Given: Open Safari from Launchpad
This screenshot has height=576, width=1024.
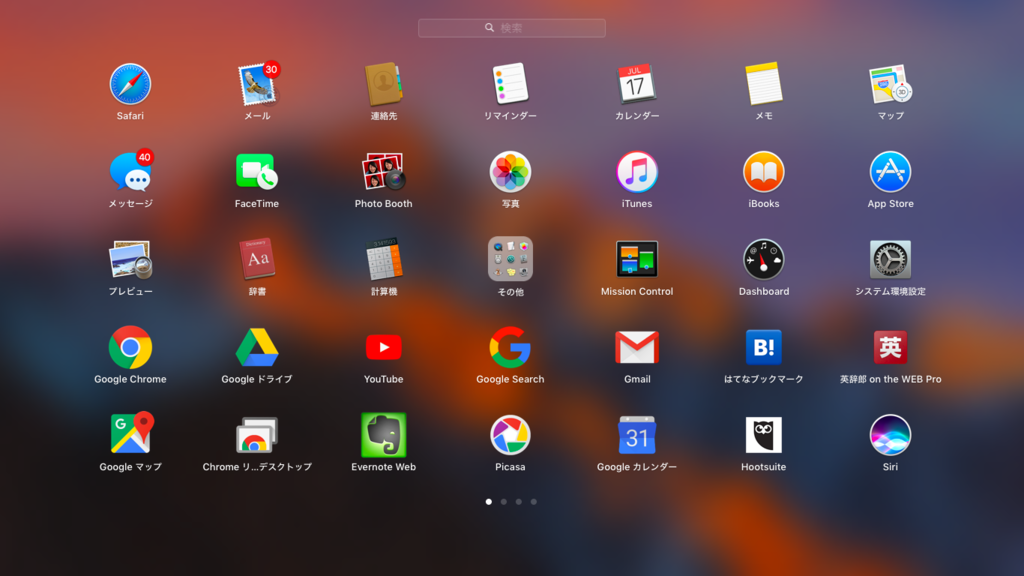Looking at the screenshot, I should tap(130, 84).
